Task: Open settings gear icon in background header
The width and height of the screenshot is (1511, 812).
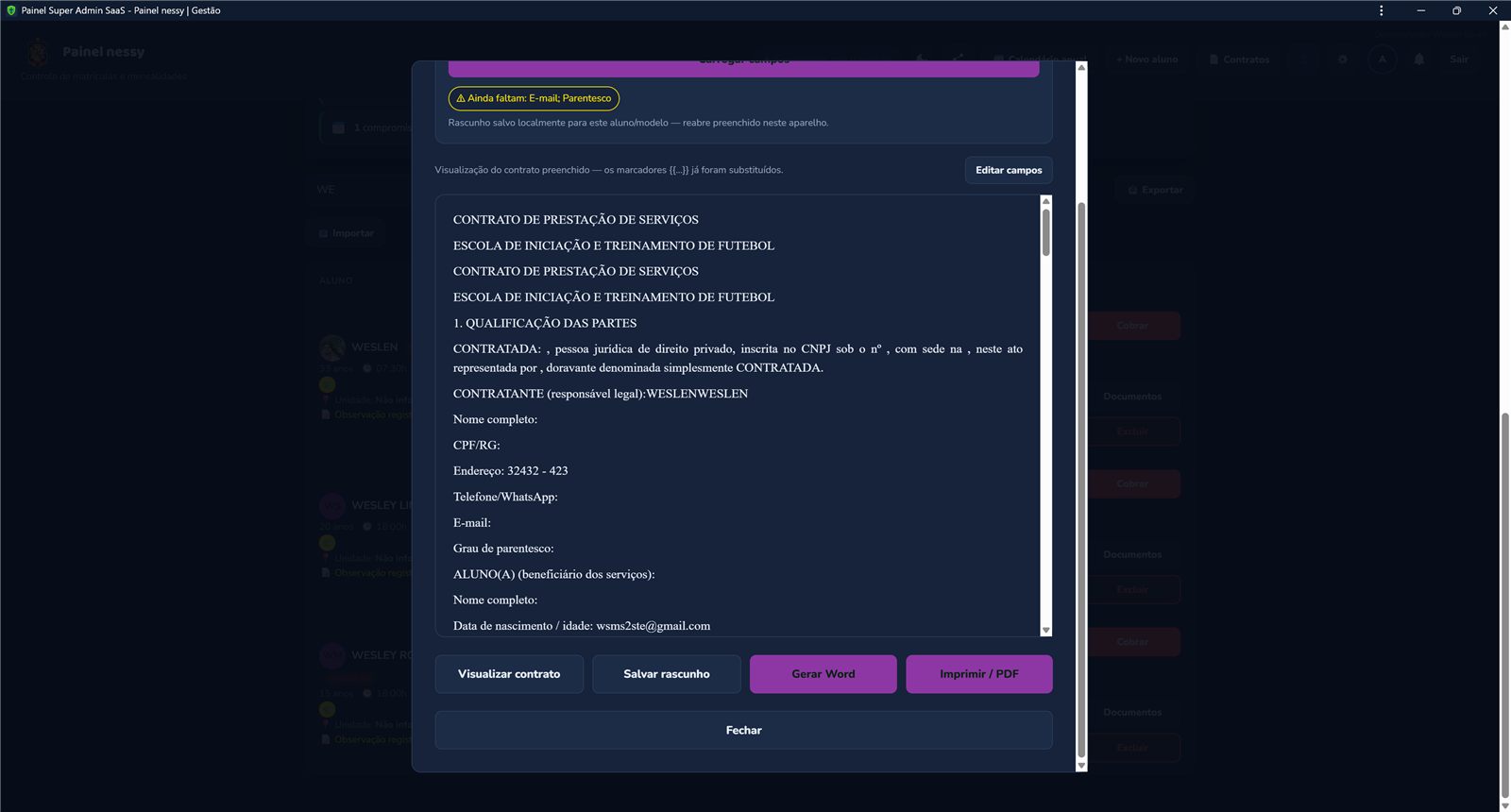Action: coord(1343,59)
